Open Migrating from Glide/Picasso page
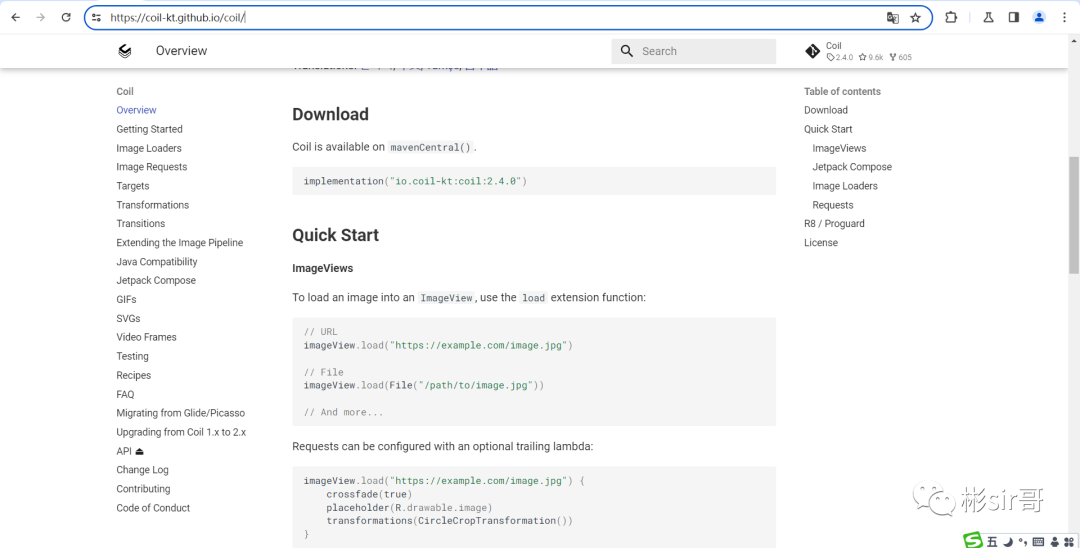The width and height of the screenshot is (1080, 548). [180, 413]
